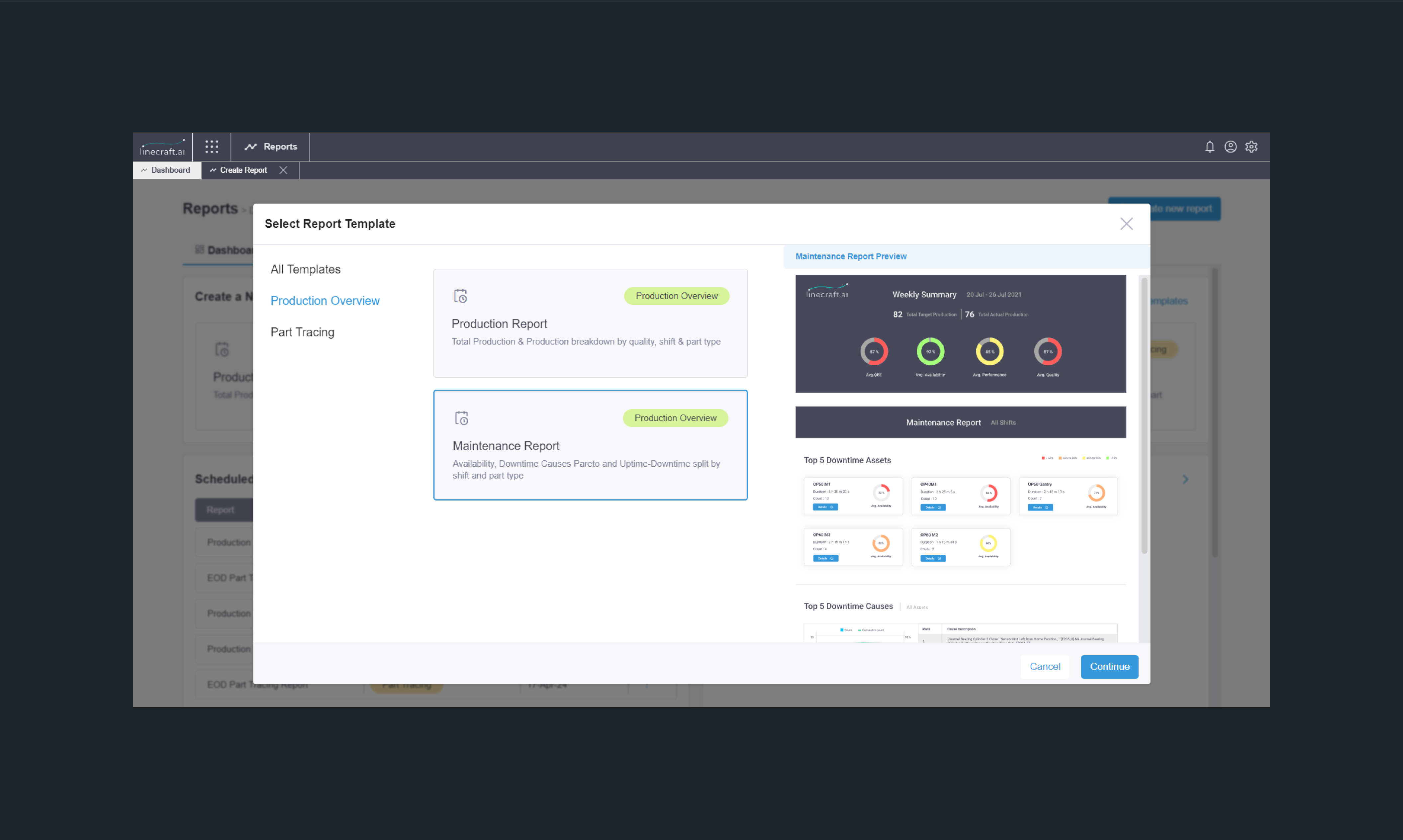Click the Cancel button
The width and height of the screenshot is (1403, 840).
[x=1045, y=667]
